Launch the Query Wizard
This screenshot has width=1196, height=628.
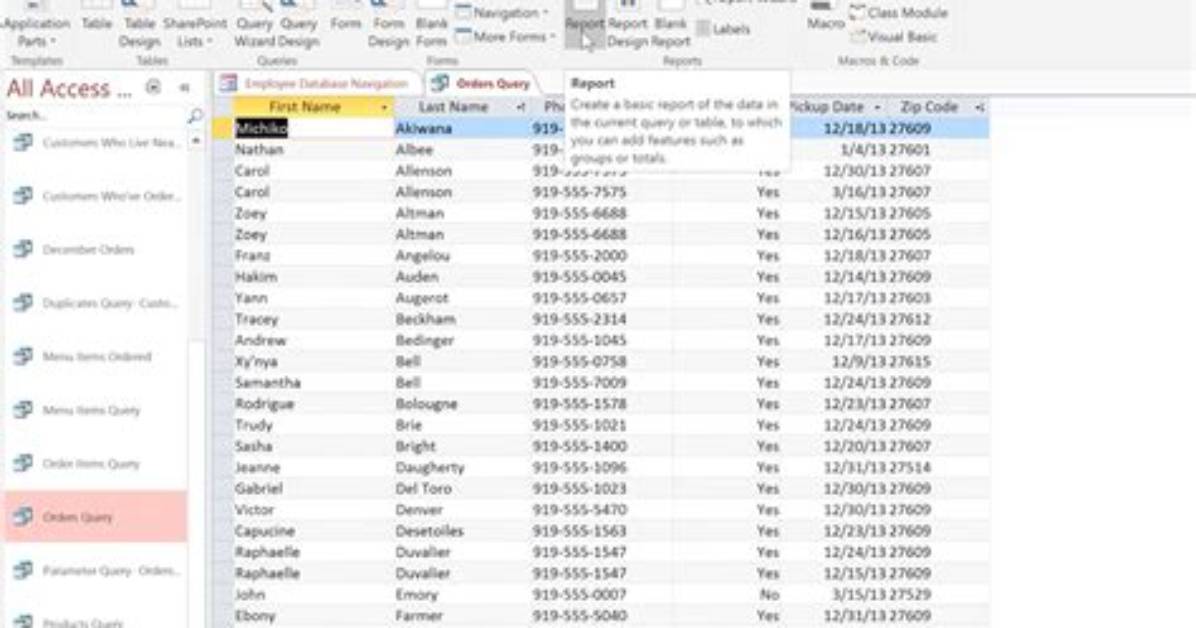tap(254, 24)
